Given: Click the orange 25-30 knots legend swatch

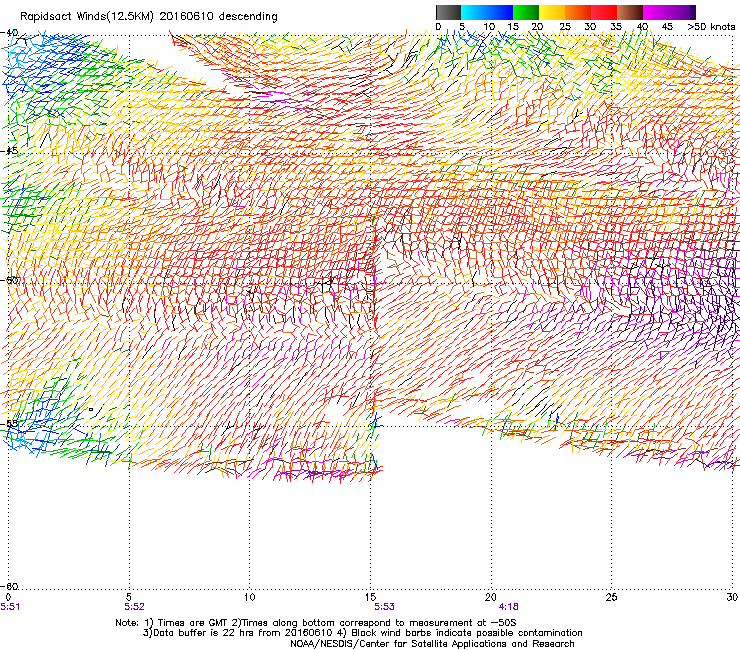Looking at the screenshot, I should [578, 12].
